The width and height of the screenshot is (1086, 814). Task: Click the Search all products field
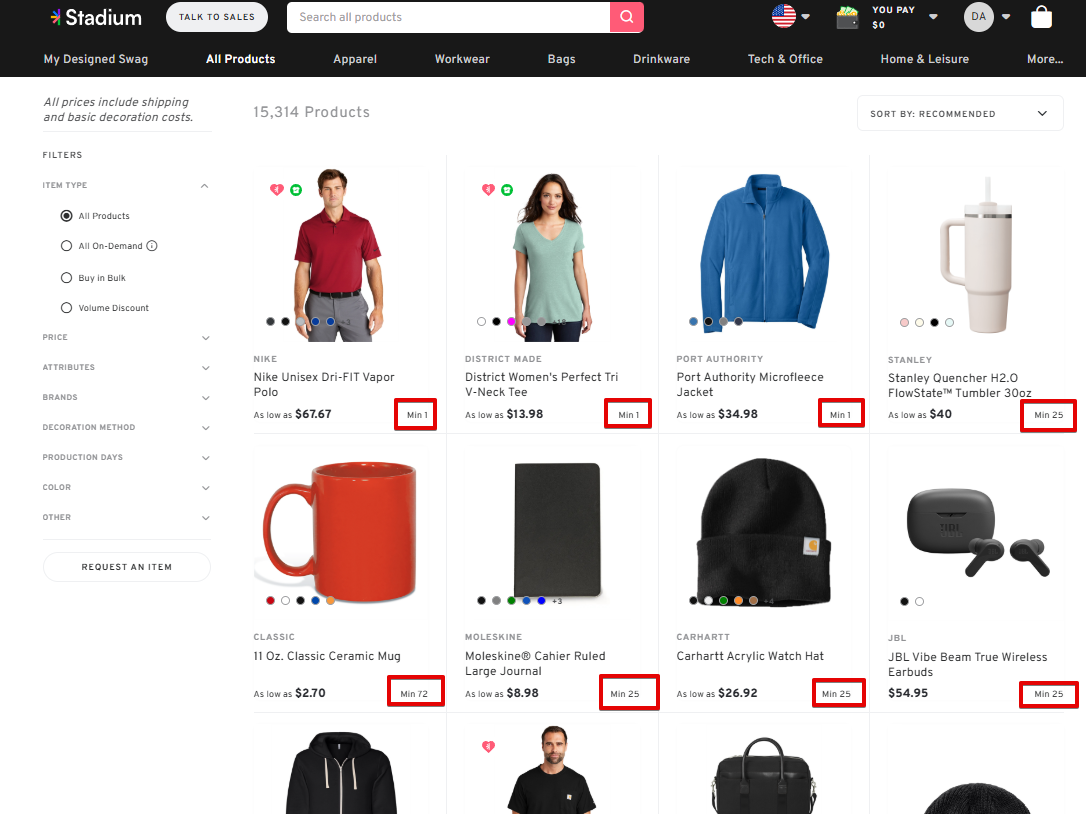(448, 17)
